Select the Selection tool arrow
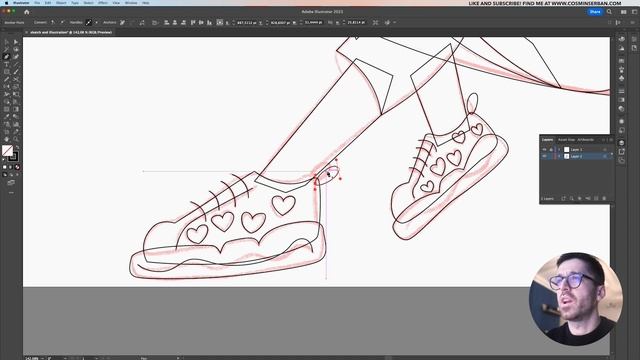 click(6, 42)
